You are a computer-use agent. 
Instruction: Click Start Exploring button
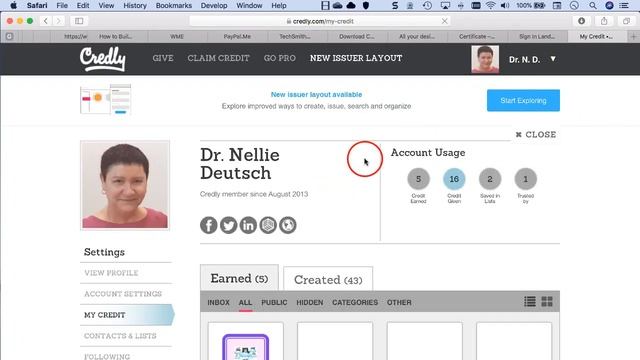(523, 100)
